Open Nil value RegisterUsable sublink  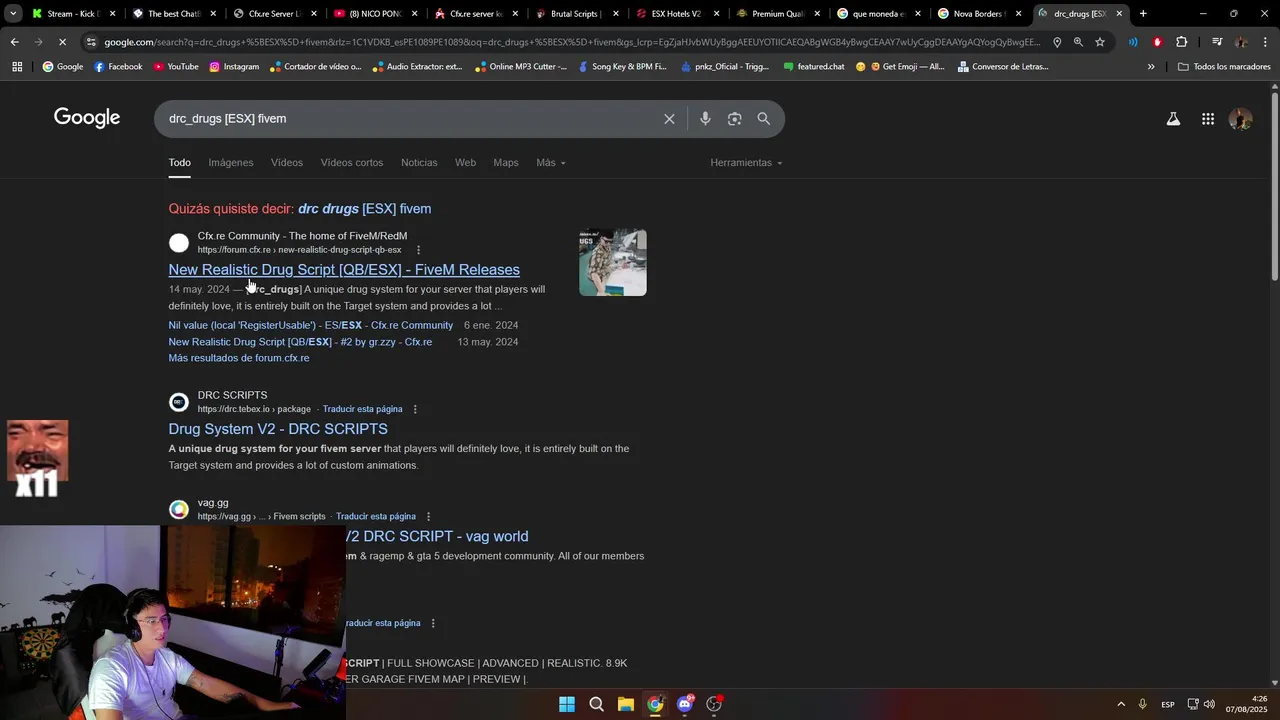311,326
